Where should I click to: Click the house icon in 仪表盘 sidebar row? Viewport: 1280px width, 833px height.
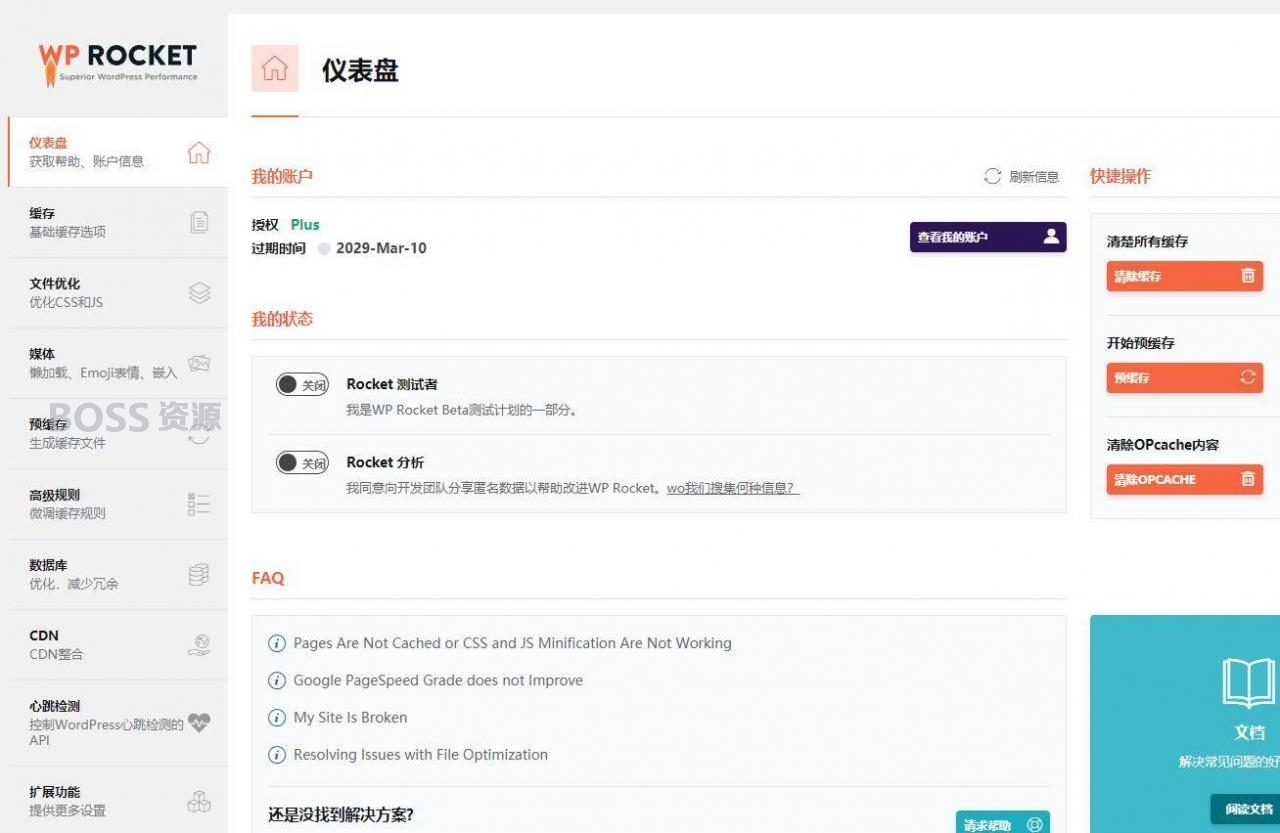[x=199, y=152]
